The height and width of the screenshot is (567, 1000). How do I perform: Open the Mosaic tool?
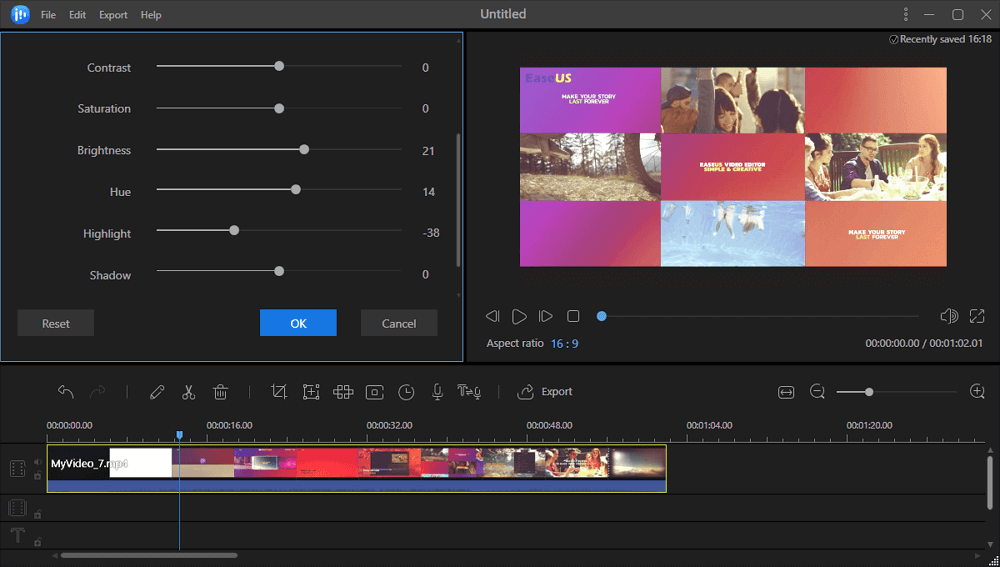click(x=343, y=392)
